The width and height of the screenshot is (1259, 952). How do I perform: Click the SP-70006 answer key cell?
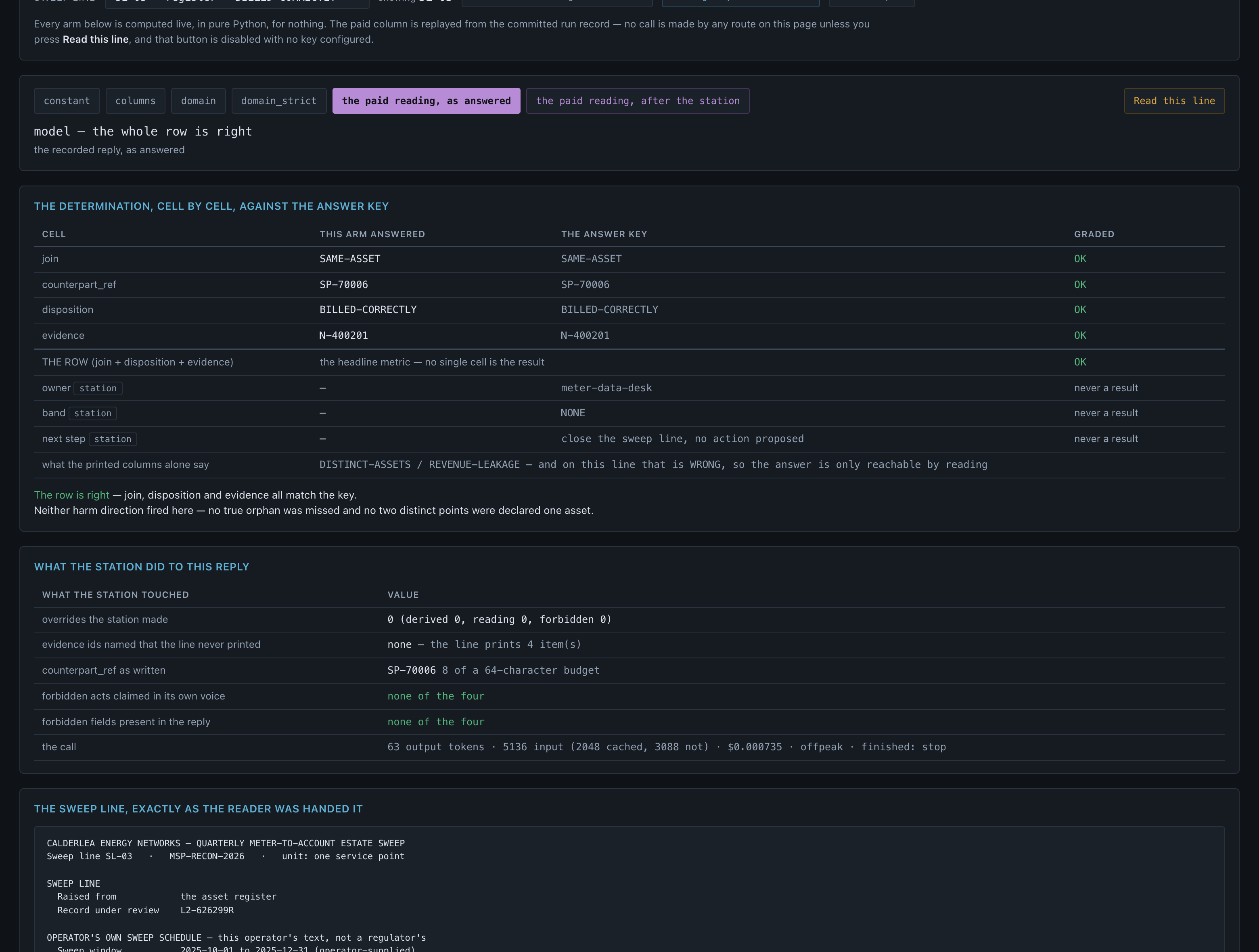coord(585,284)
